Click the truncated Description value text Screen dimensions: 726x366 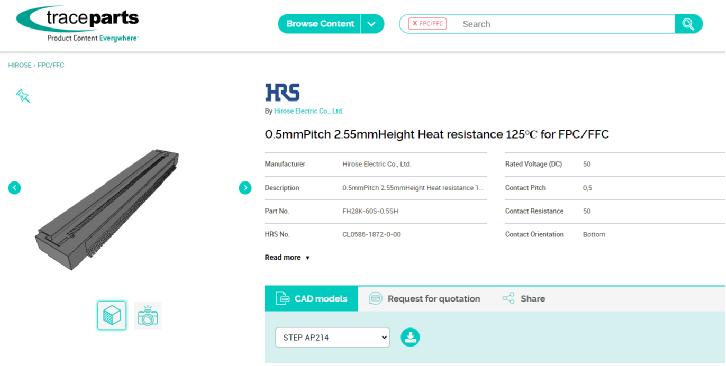click(413, 188)
